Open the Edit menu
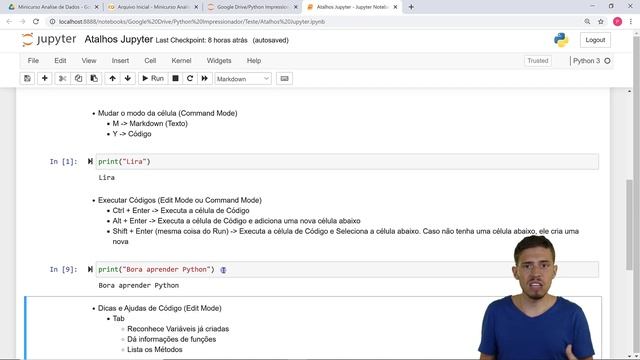Image resolution: width=640 pixels, height=360 pixels. point(60,60)
